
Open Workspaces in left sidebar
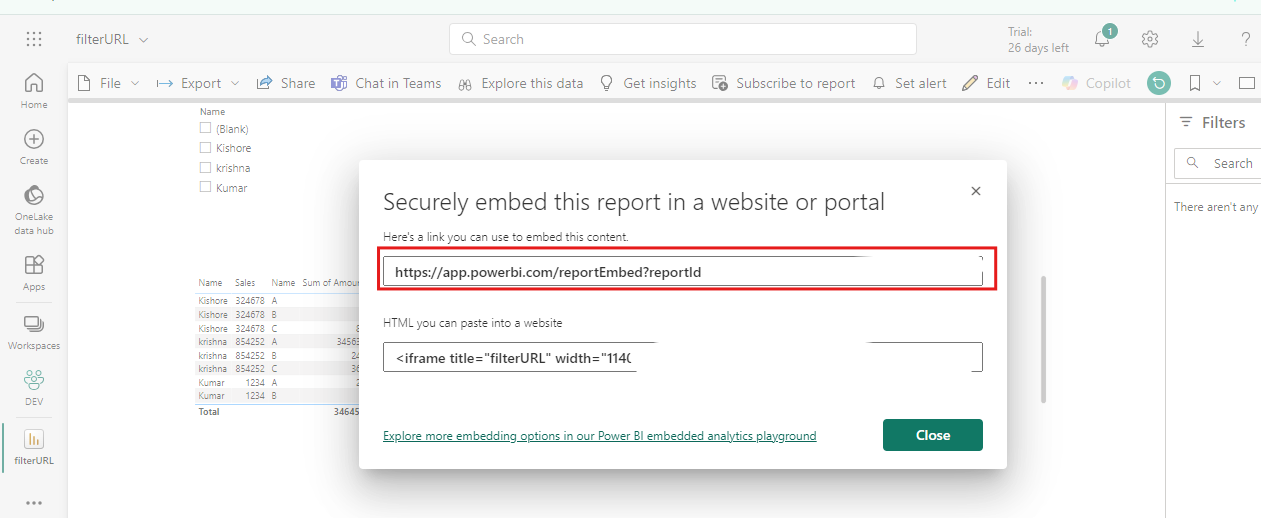(x=34, y=332)
